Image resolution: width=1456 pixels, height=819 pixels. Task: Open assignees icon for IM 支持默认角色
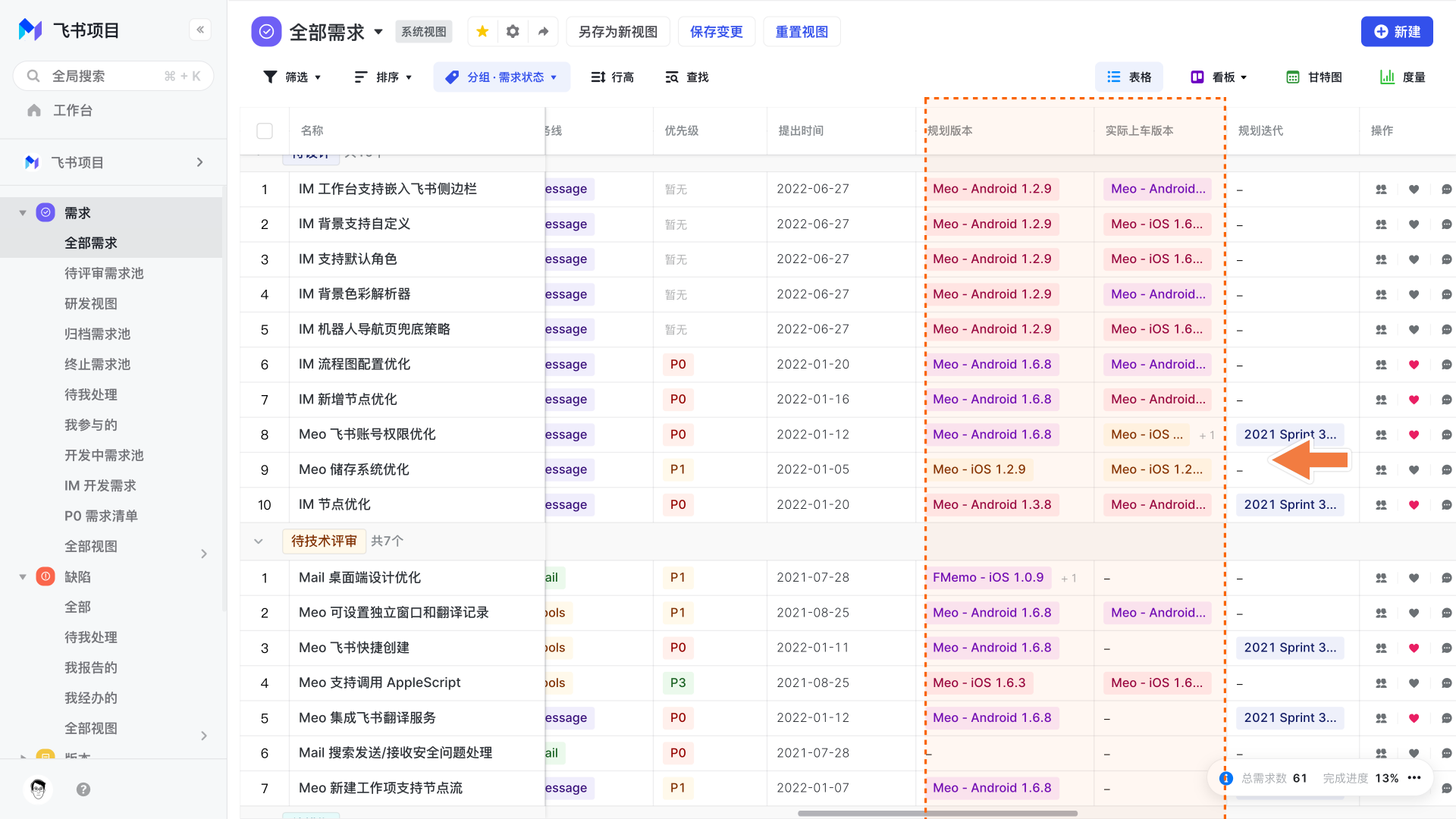[x=1381, y=259]
